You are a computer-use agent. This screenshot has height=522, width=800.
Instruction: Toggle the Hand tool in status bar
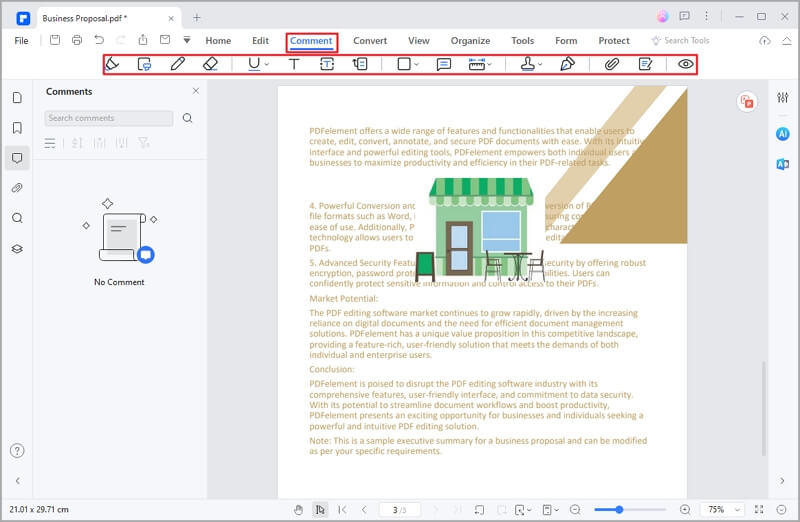coord(298,509)
